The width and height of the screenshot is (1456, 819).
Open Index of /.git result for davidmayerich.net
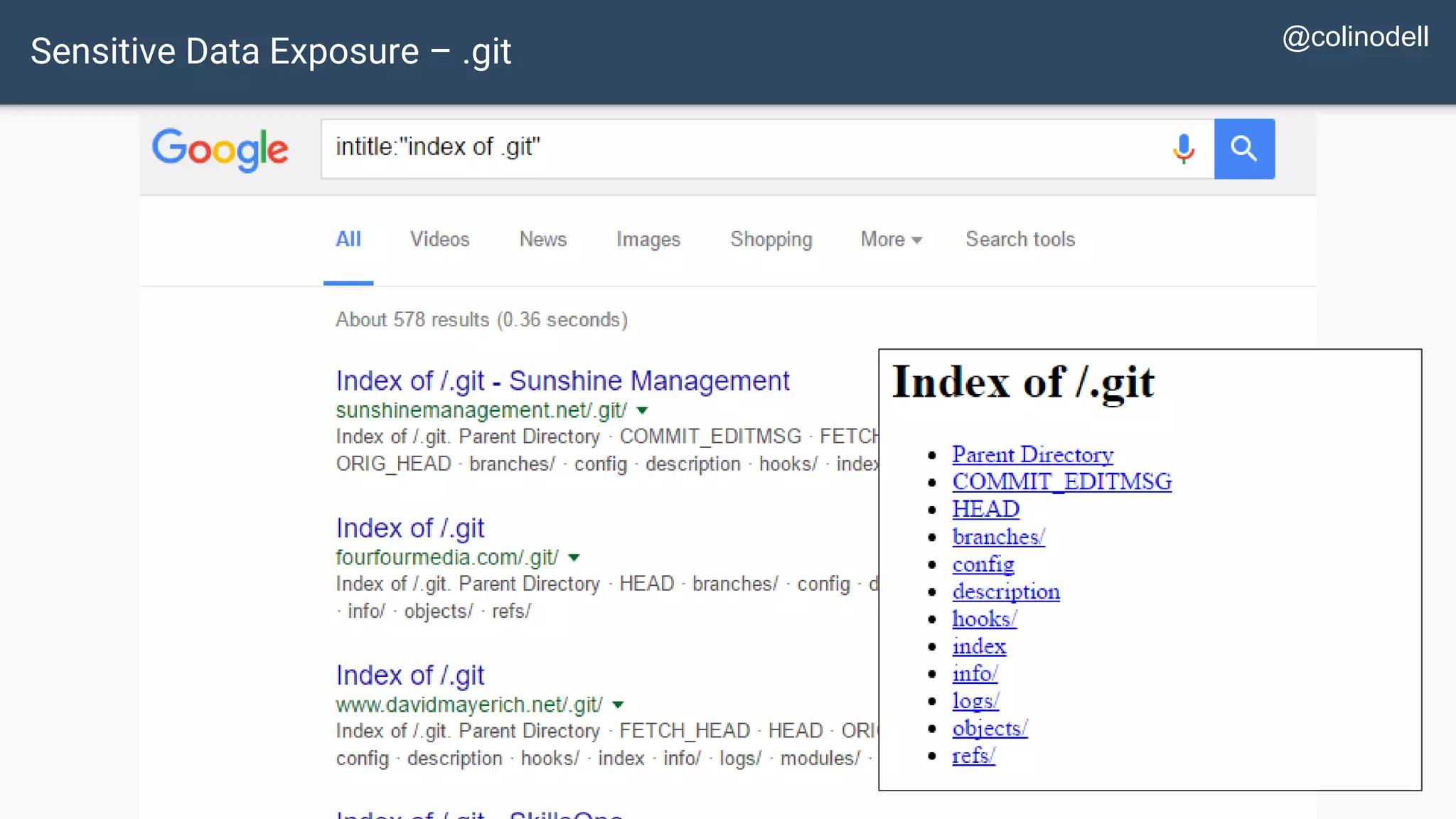pyautogui.click(x=410, y=676)
